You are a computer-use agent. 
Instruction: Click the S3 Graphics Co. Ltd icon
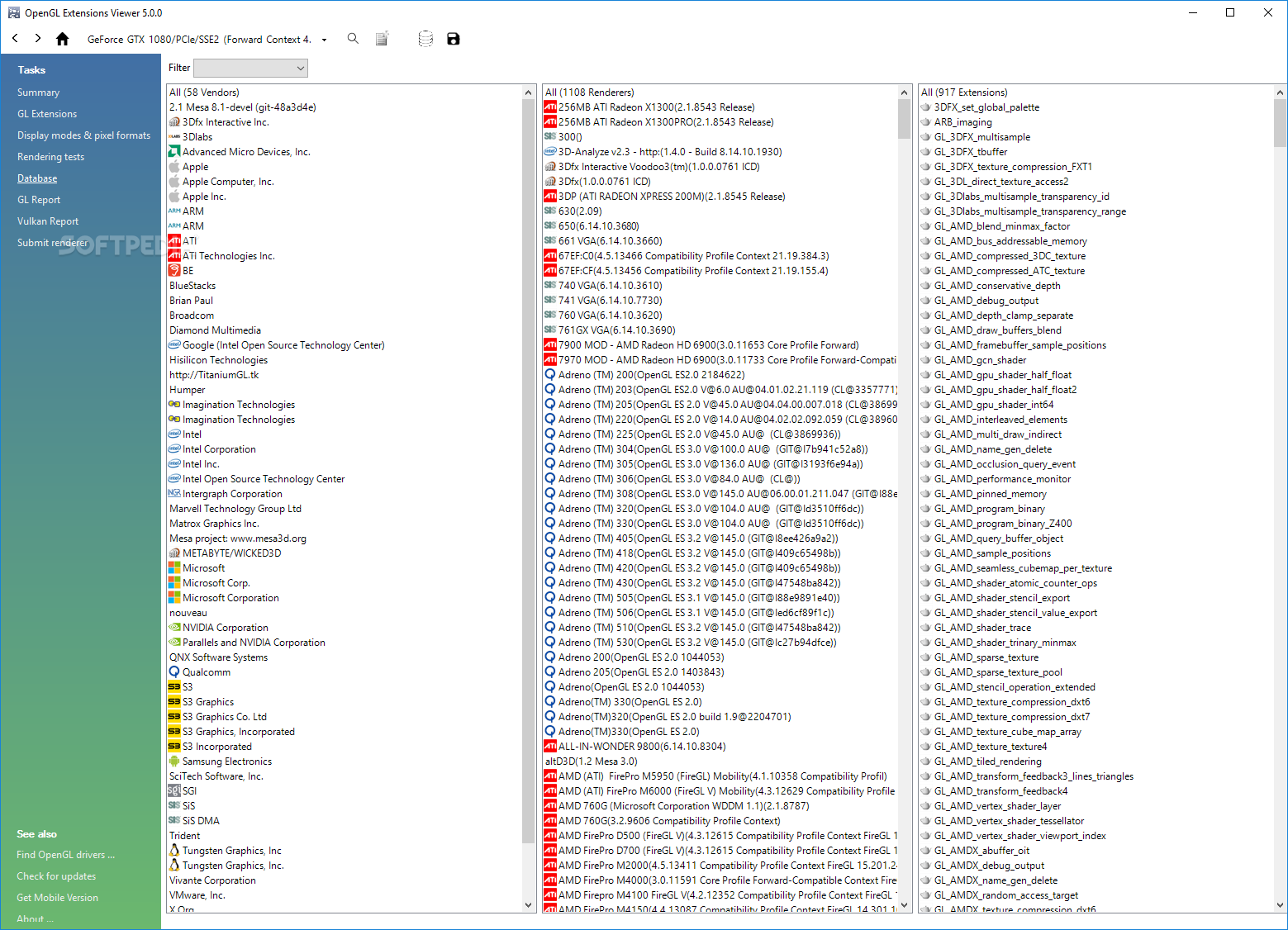click(174, 717)
